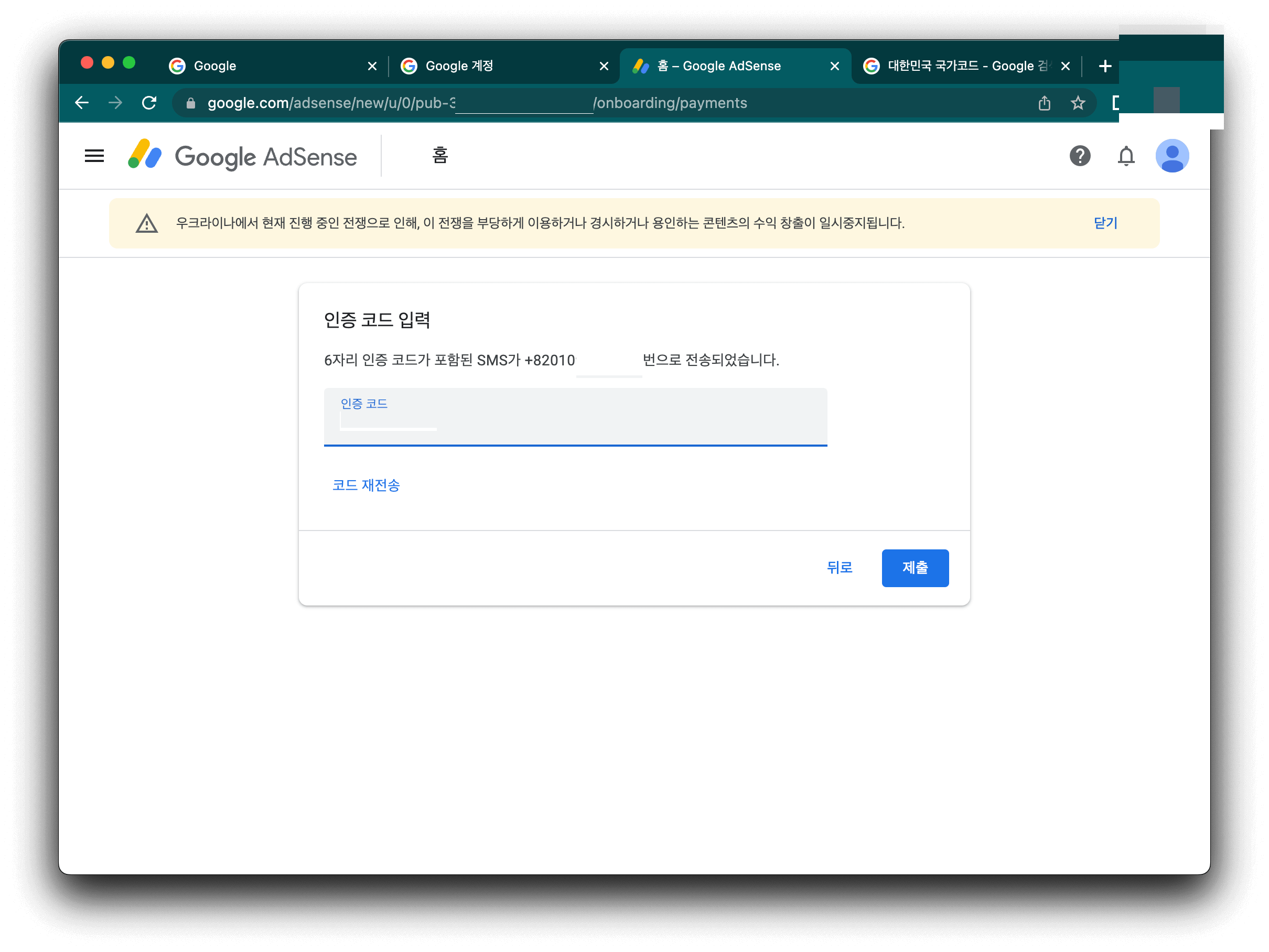Dismiss the warning banner with 닫기

pyautogui.click(x=1105, y=223)
